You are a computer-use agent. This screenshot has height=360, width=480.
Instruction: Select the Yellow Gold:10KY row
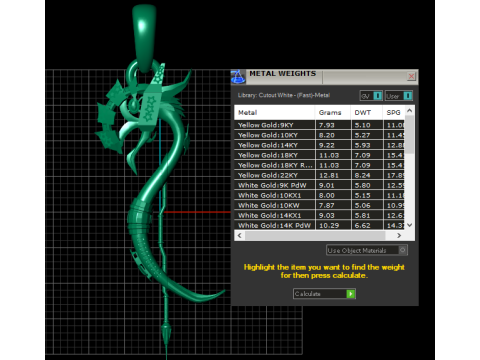[x=320, y=135]
